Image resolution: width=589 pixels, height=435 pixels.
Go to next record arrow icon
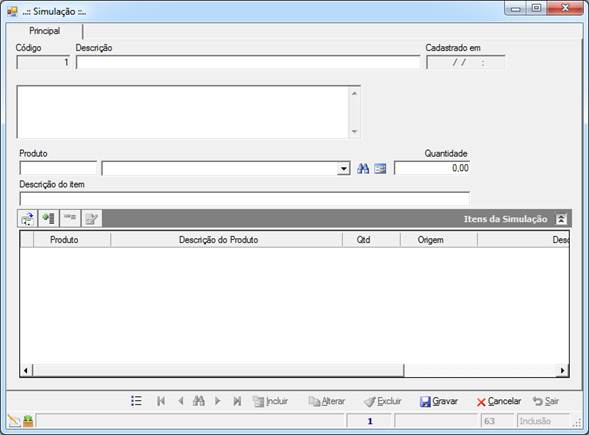(217, 401)
